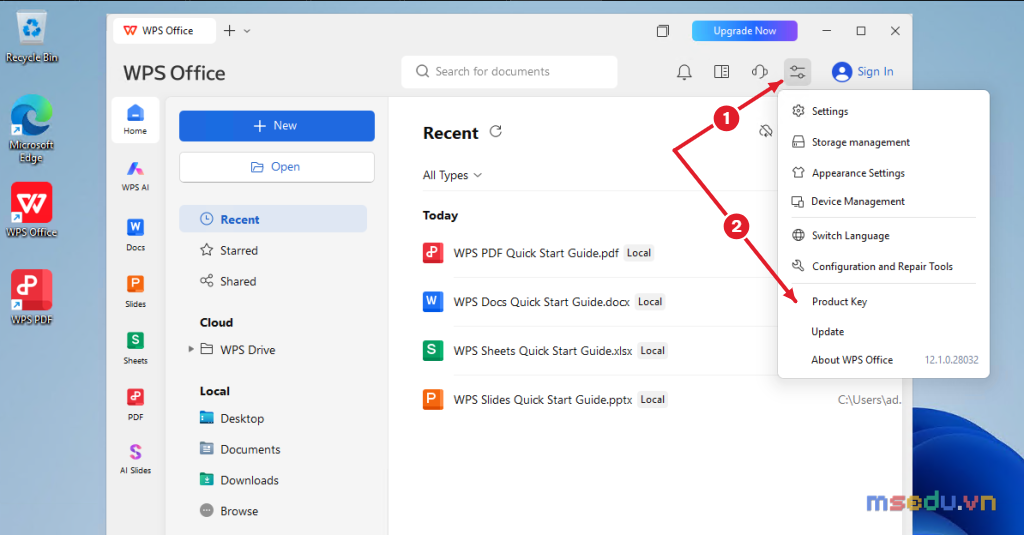This screenshot has width=1024, height=535.
Task: Select the WPS Office tab
Action: (164, 31)
